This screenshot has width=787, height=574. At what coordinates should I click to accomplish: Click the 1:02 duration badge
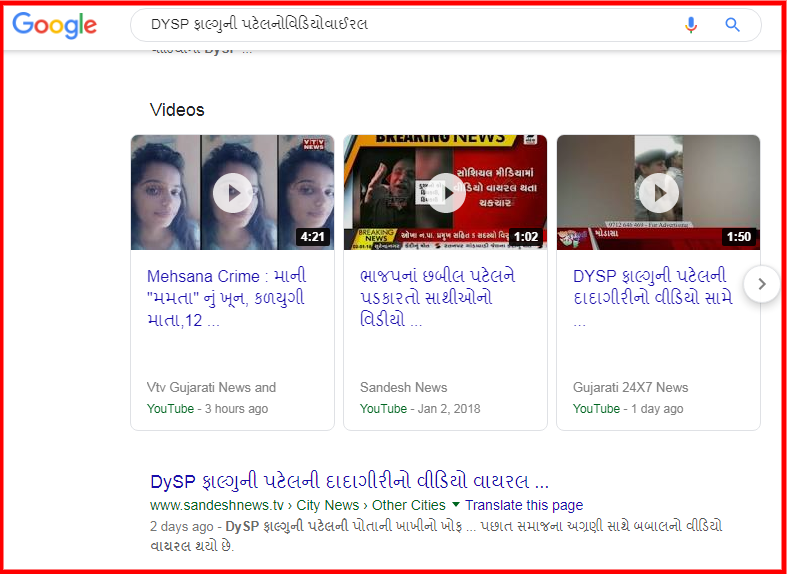pos(526,236)
